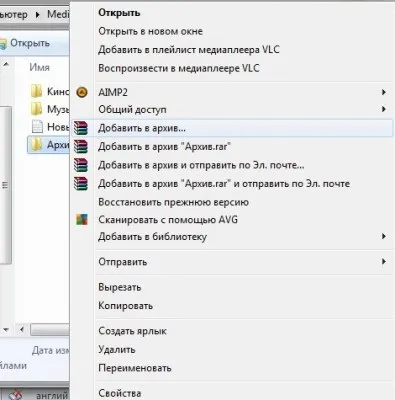Select 'Добавить в архив "Архив.rar" и отправить по Эл. почте'
This screenshot has width=395, height=400.
232,184
